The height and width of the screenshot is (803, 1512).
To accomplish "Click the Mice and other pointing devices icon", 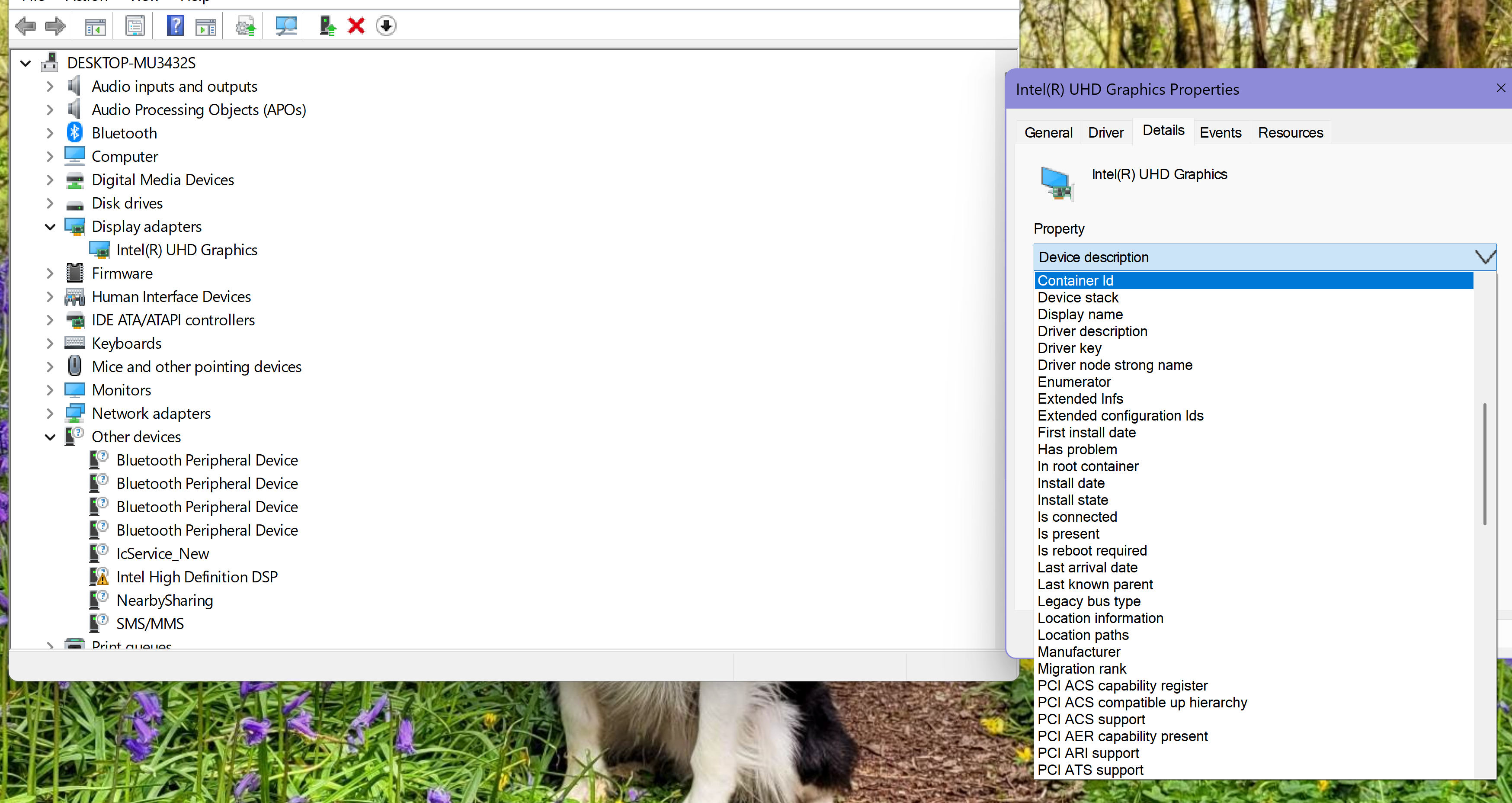I will (74, 366).
